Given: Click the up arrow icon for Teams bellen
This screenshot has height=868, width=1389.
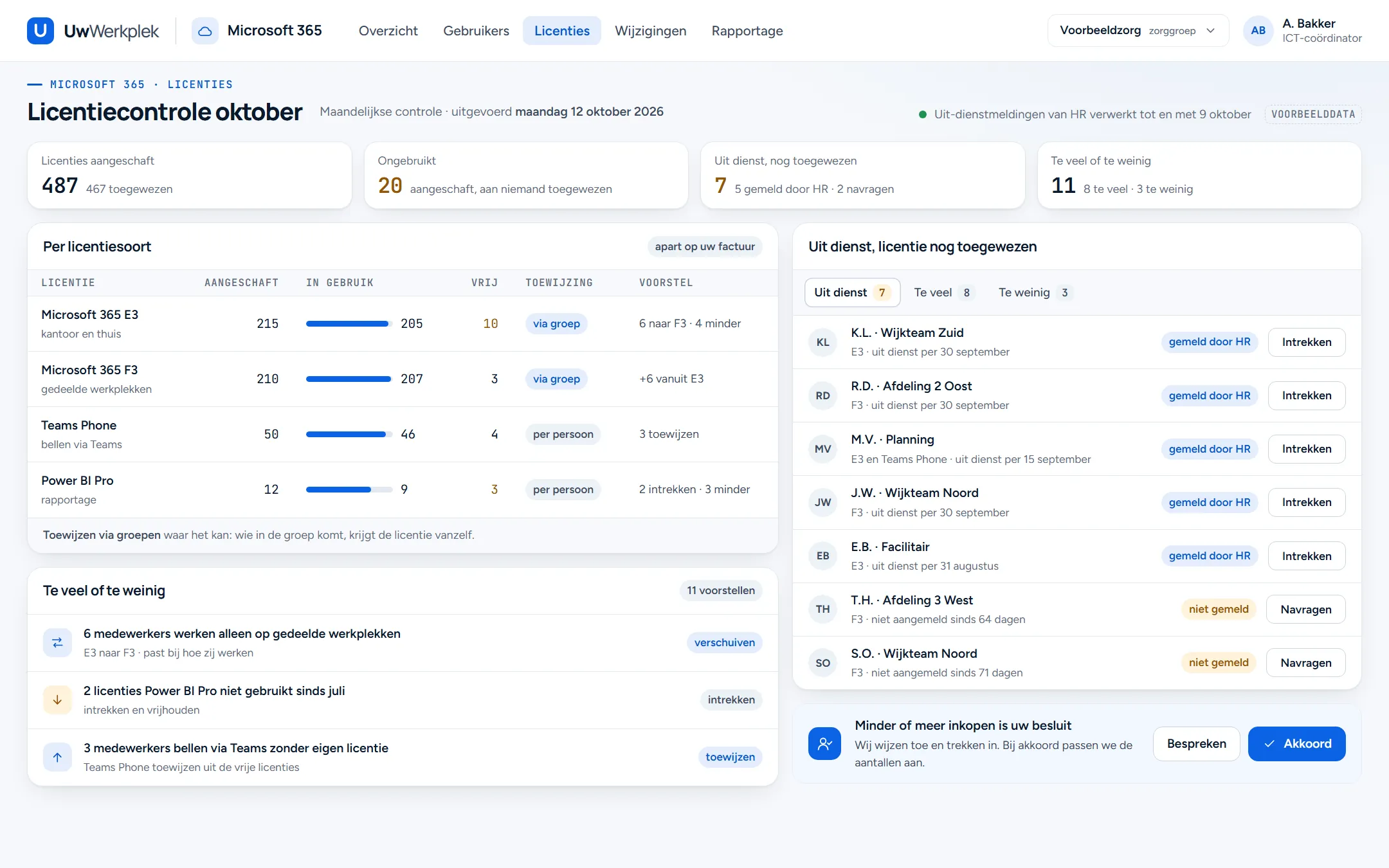Looking at the screenshot, I should pyautogui.click(x=57, y=757).
